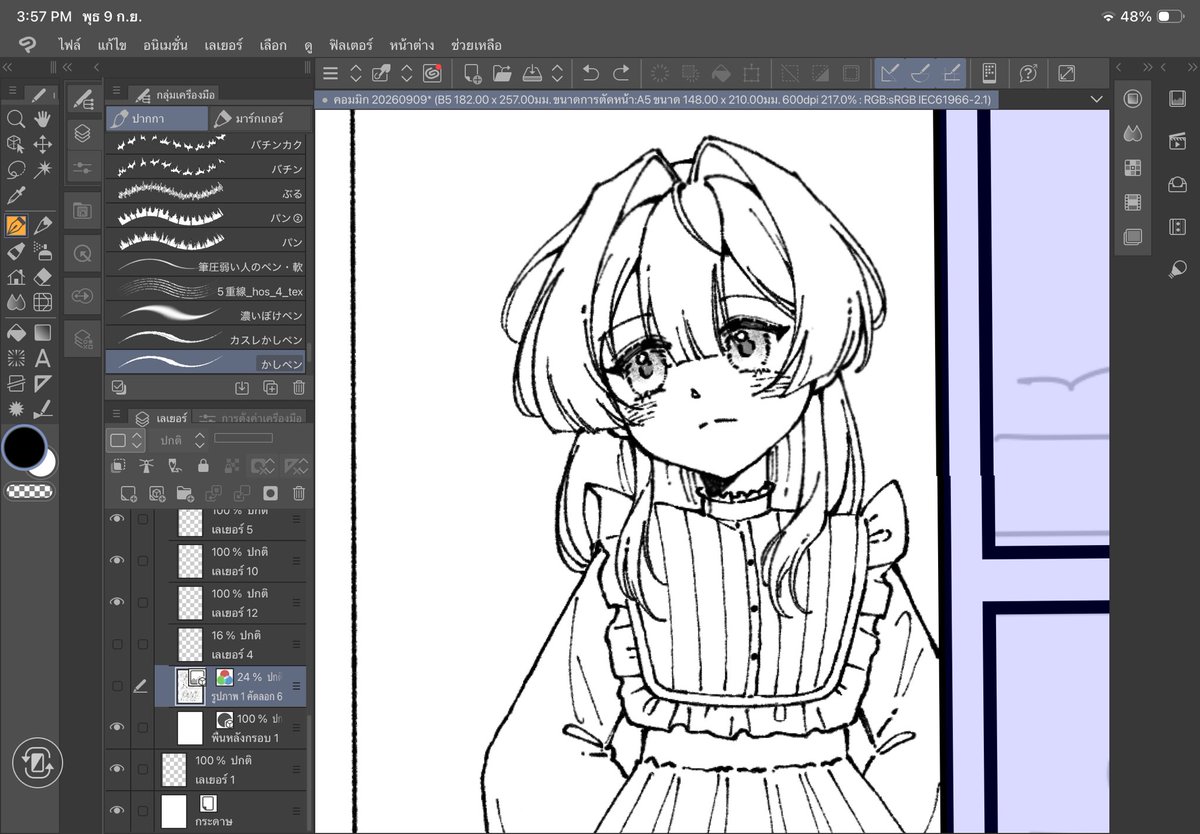Viewport: 1200px width, 834px height.
Task: Create a new canvas from command bar
Action: (472, 73)
